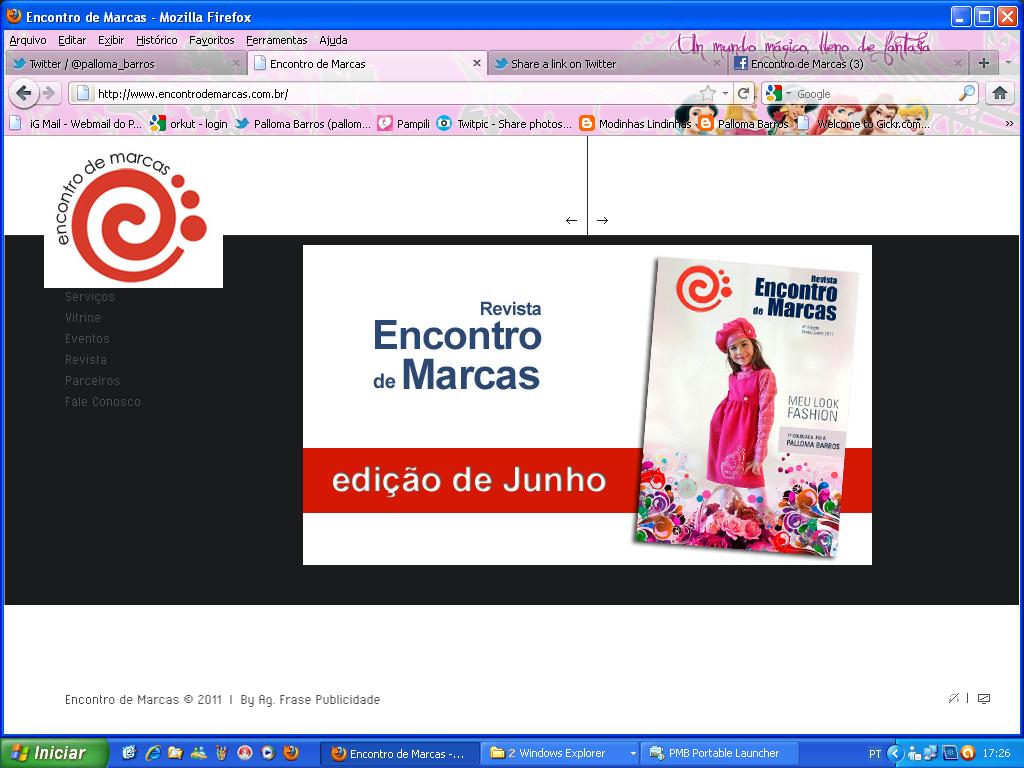Click the edição de Junho red banner
1024x768 pixels.
[x=469, y=480]
